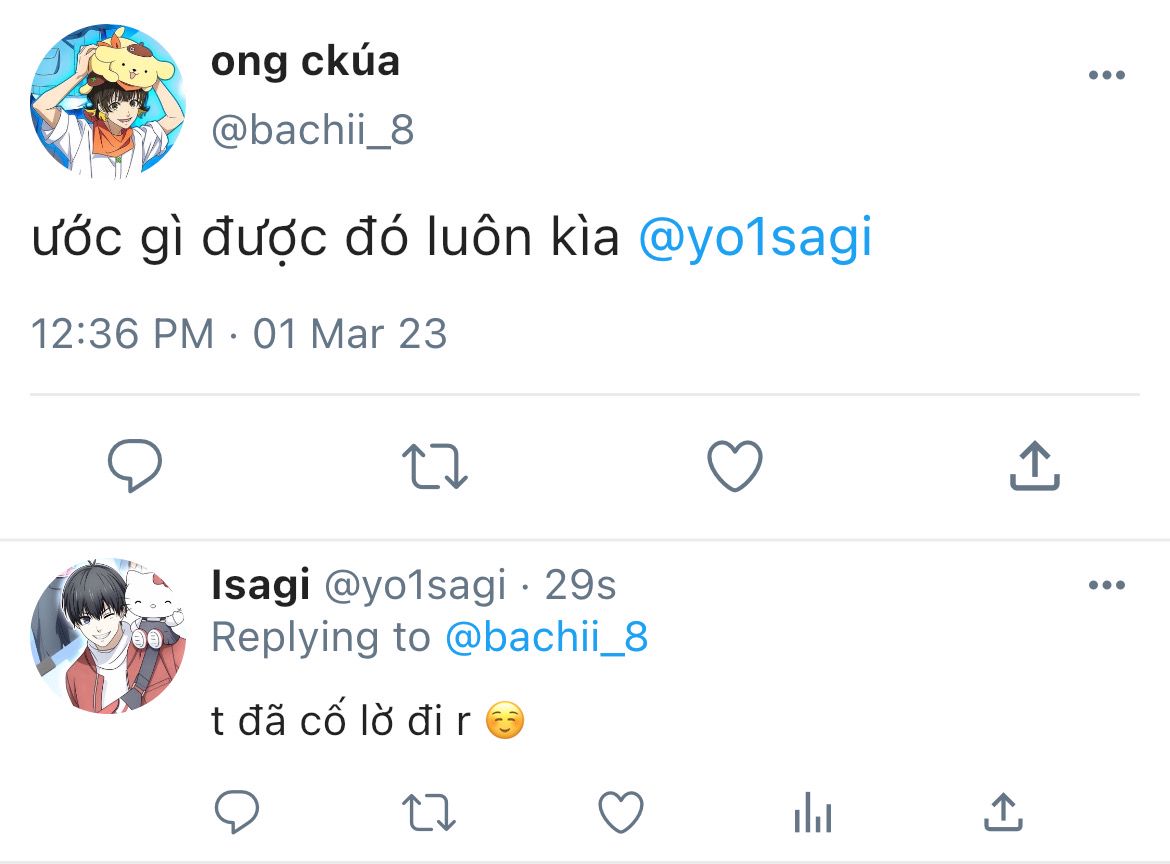The width and height of the screenshot is (1170, 864).
Task: Retweet Isagi's reply
Action: tap(430, 811)
